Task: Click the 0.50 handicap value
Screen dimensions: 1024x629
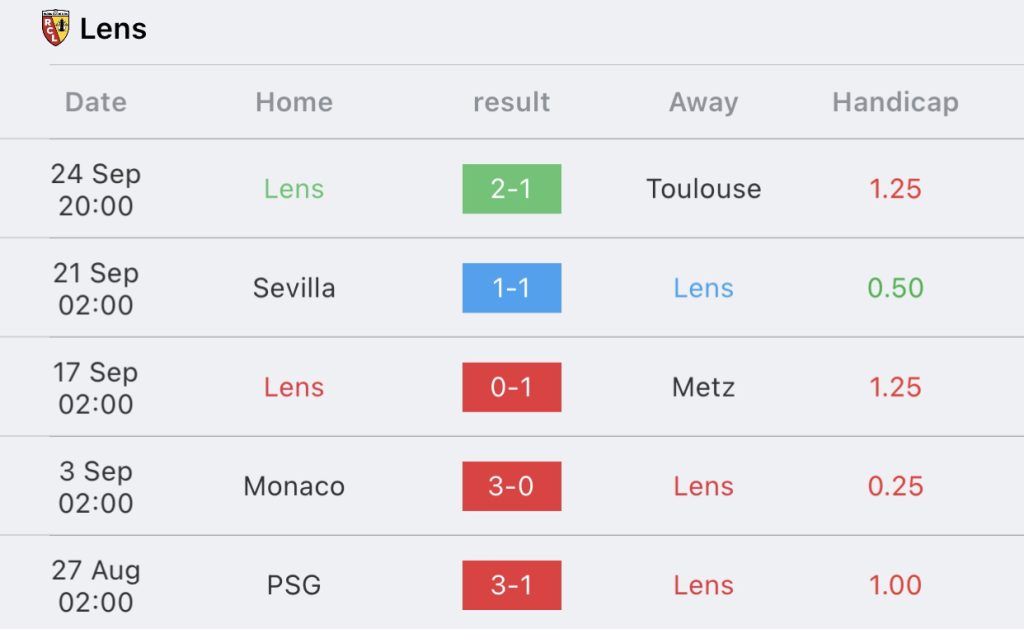Action: click(x=895, y=288)
